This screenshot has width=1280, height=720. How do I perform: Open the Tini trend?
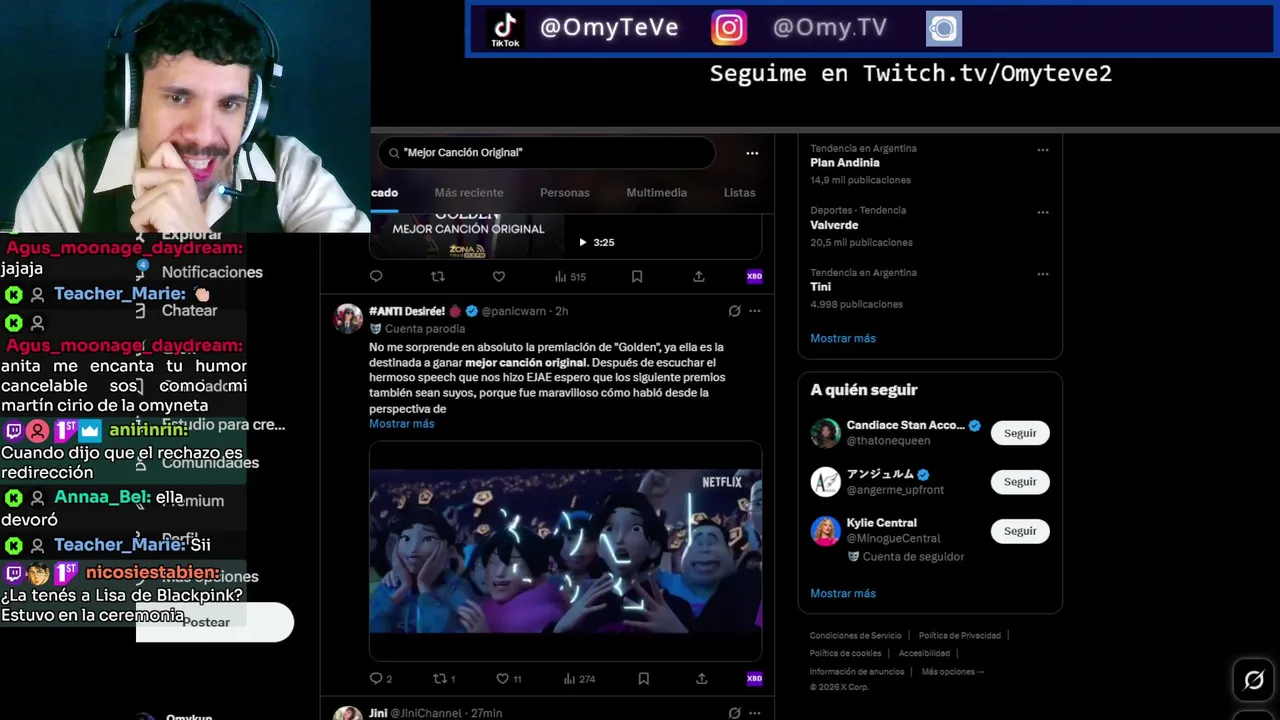click(821, 287)
